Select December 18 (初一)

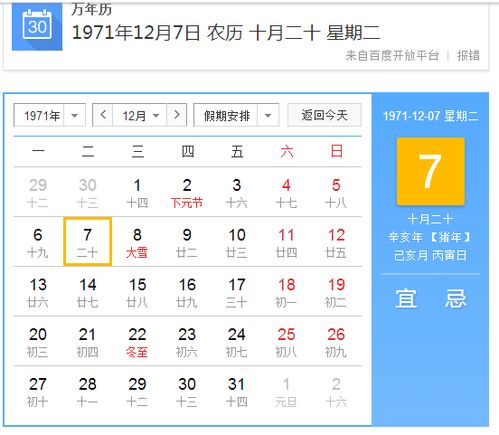pos(286,292)
